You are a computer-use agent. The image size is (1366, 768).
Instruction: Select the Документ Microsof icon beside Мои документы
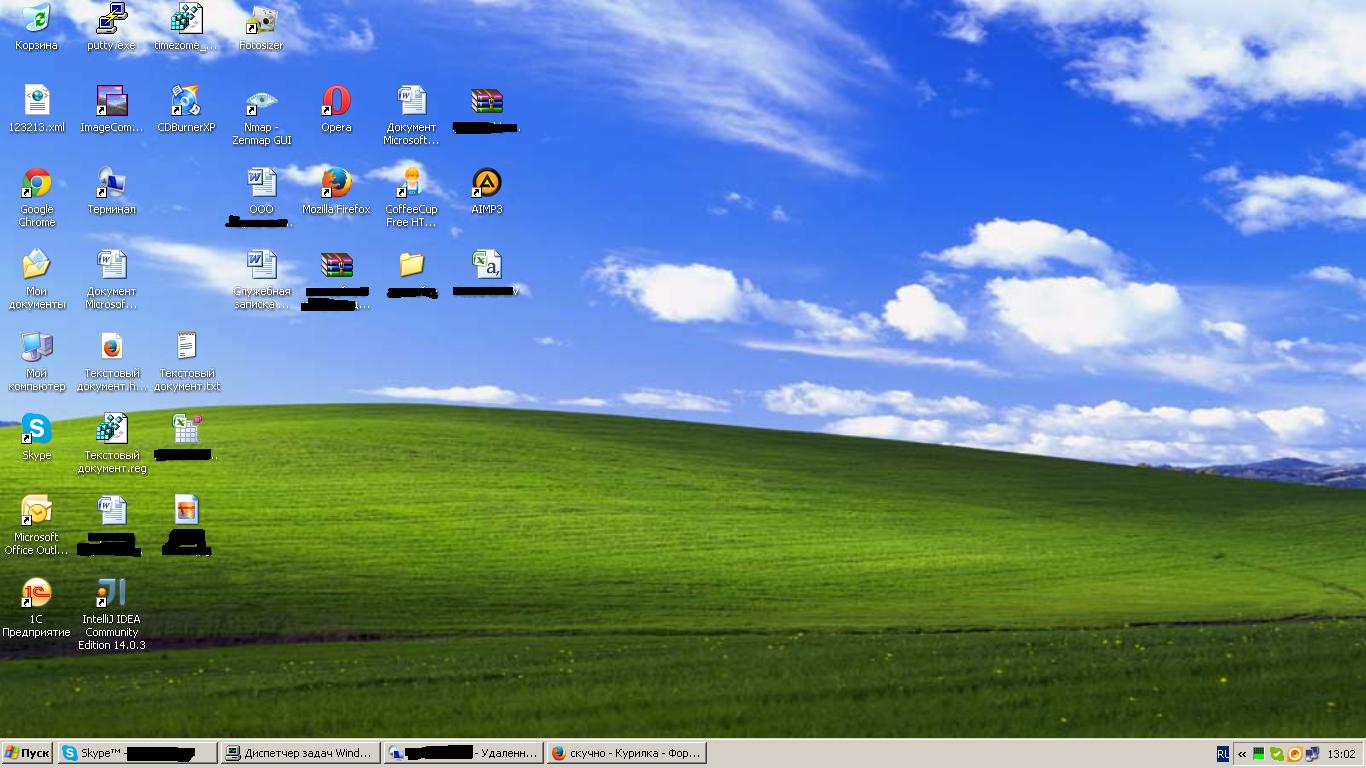pos(111,264)
